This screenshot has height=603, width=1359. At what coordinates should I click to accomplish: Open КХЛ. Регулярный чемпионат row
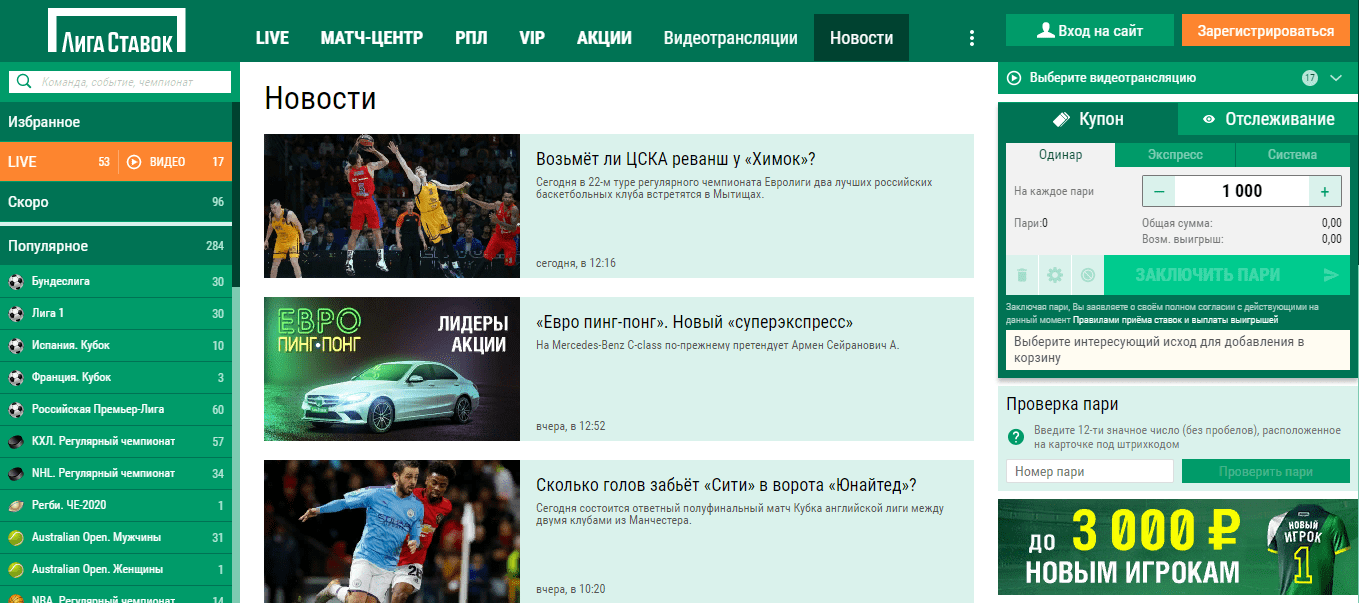point(116,441)
